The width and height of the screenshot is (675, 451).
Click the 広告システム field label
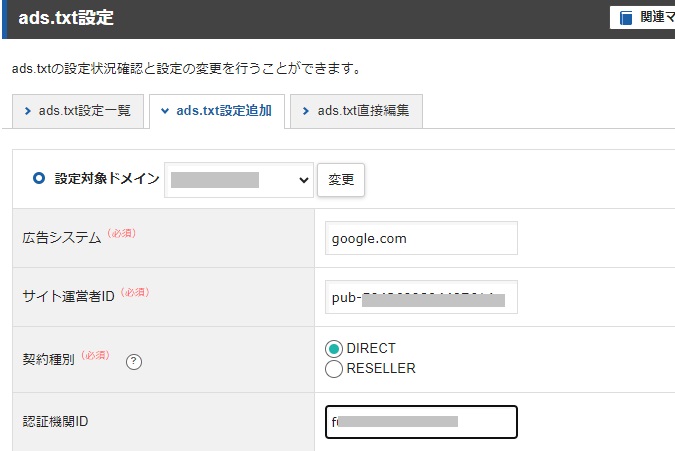pos(61,238)
